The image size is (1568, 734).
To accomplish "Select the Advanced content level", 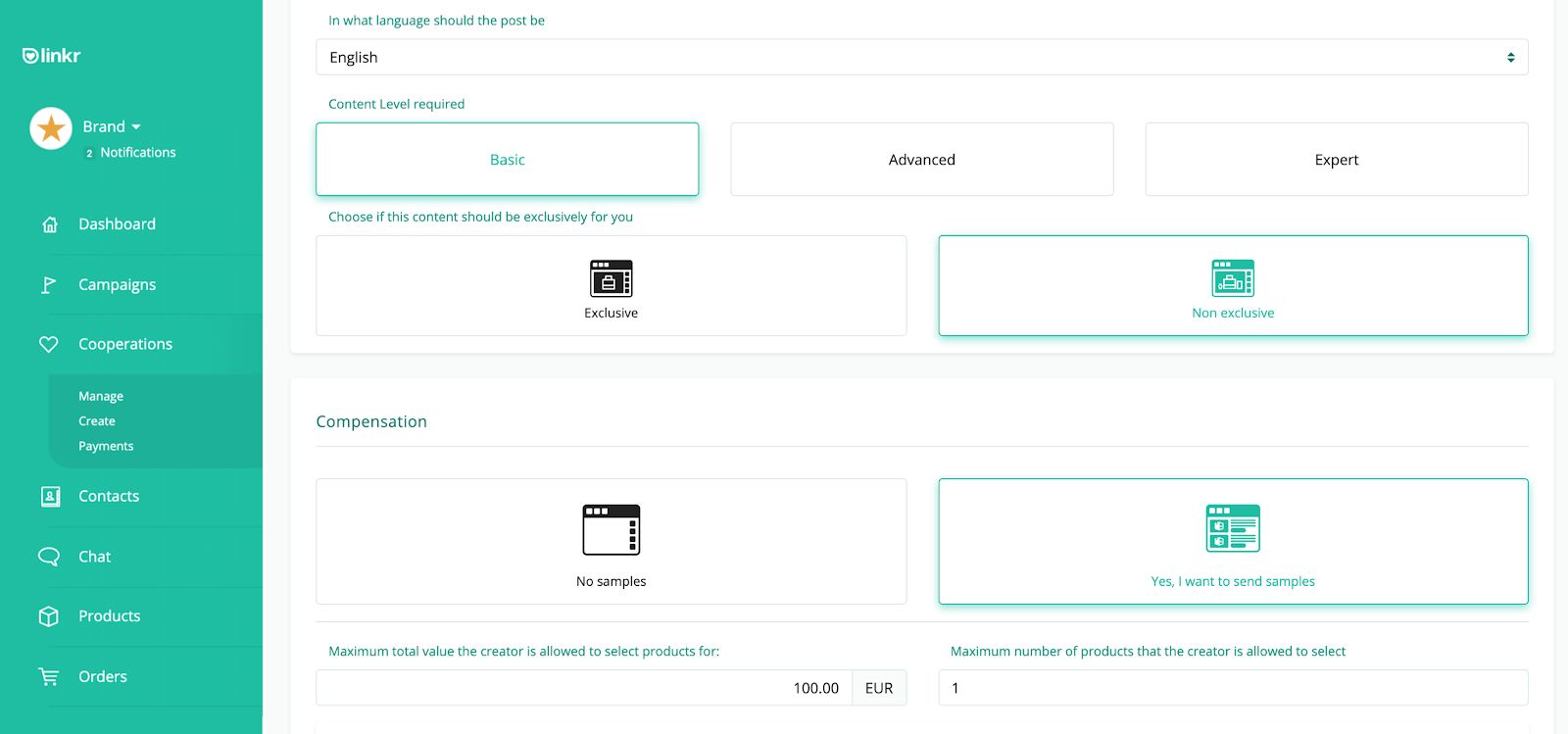I will (x=921, y=160).
